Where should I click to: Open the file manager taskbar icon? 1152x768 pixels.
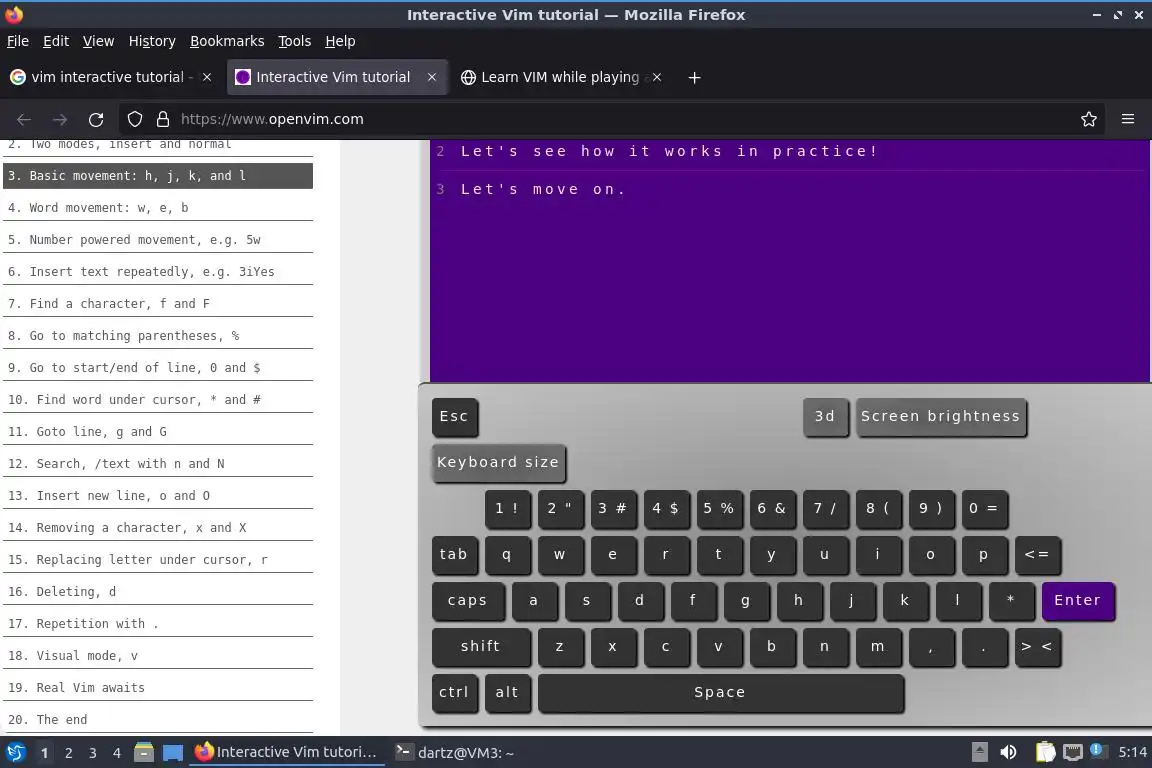click(x=144, y=753)
